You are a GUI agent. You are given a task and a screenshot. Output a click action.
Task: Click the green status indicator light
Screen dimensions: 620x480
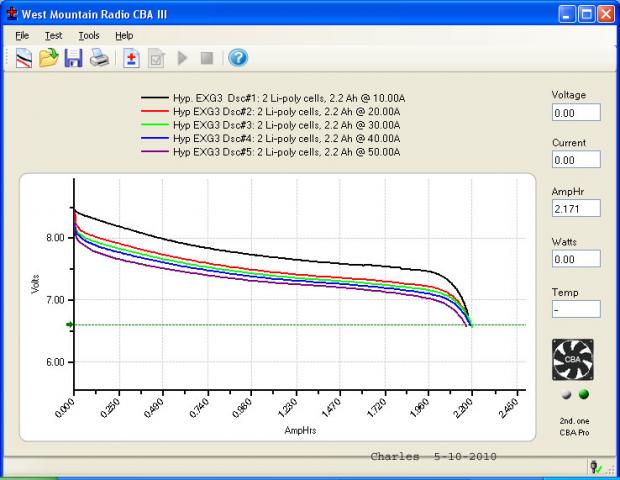coord(584,394)
